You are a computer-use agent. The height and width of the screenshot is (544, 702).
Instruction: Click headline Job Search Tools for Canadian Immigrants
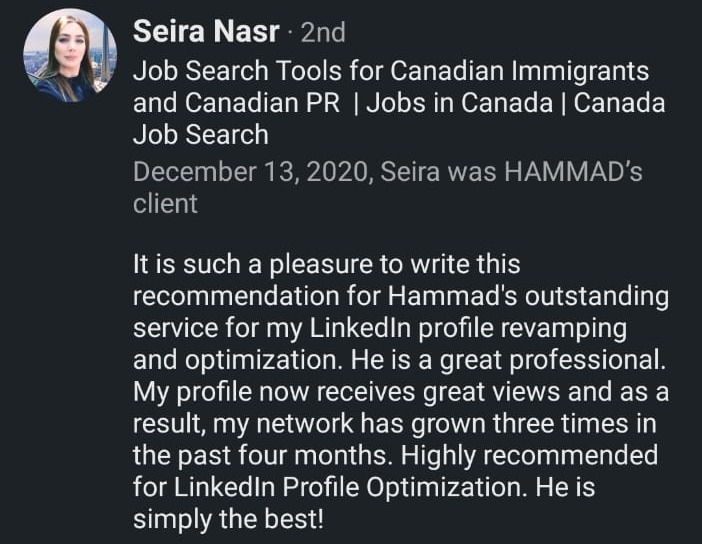(x=391, y=71)
